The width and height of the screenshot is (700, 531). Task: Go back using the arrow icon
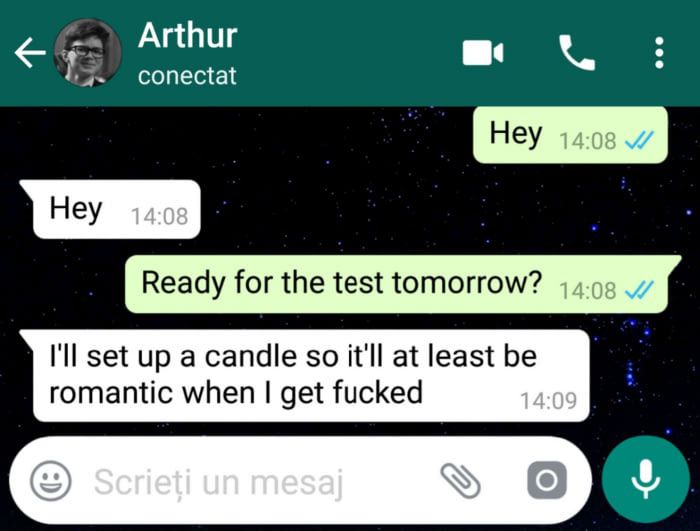tap(30, 53)
